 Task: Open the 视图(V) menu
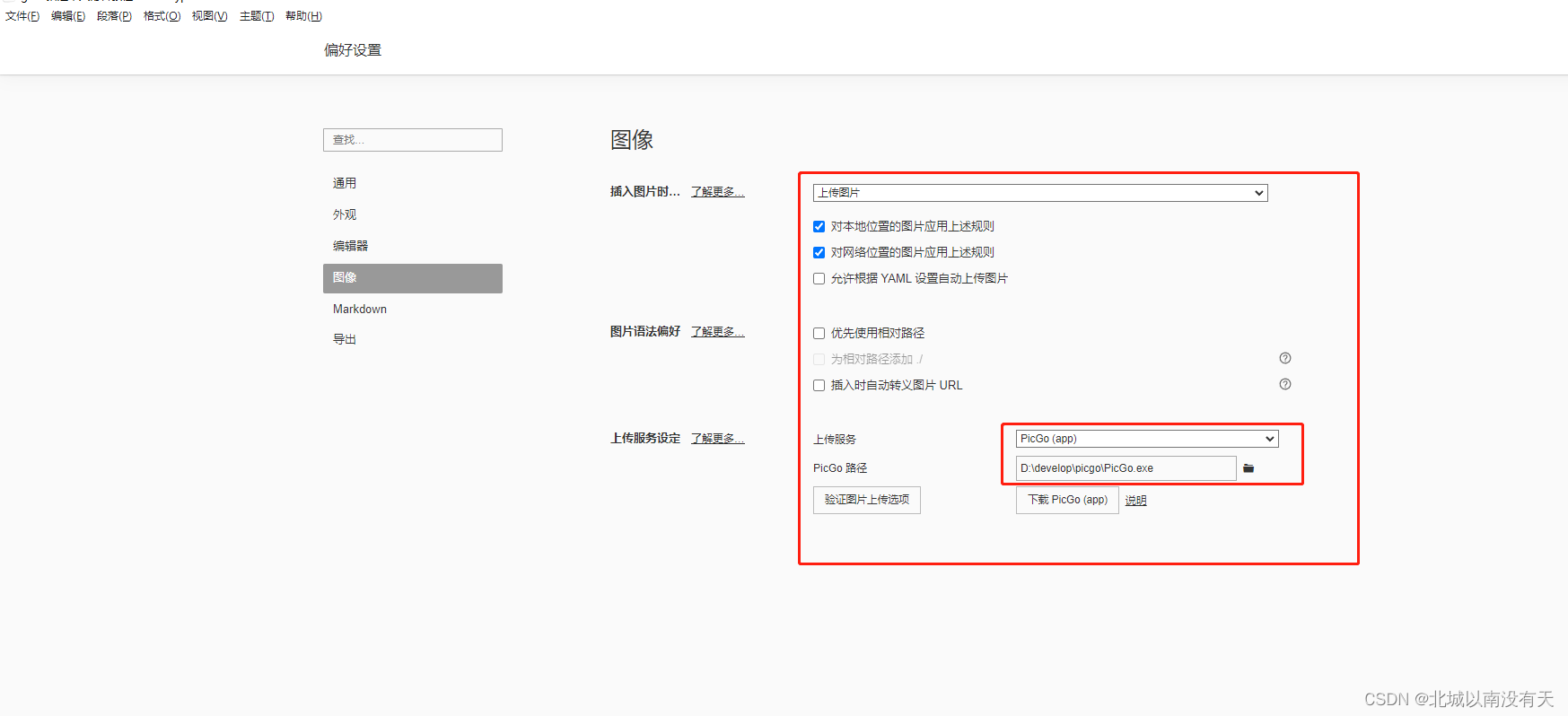209,16
